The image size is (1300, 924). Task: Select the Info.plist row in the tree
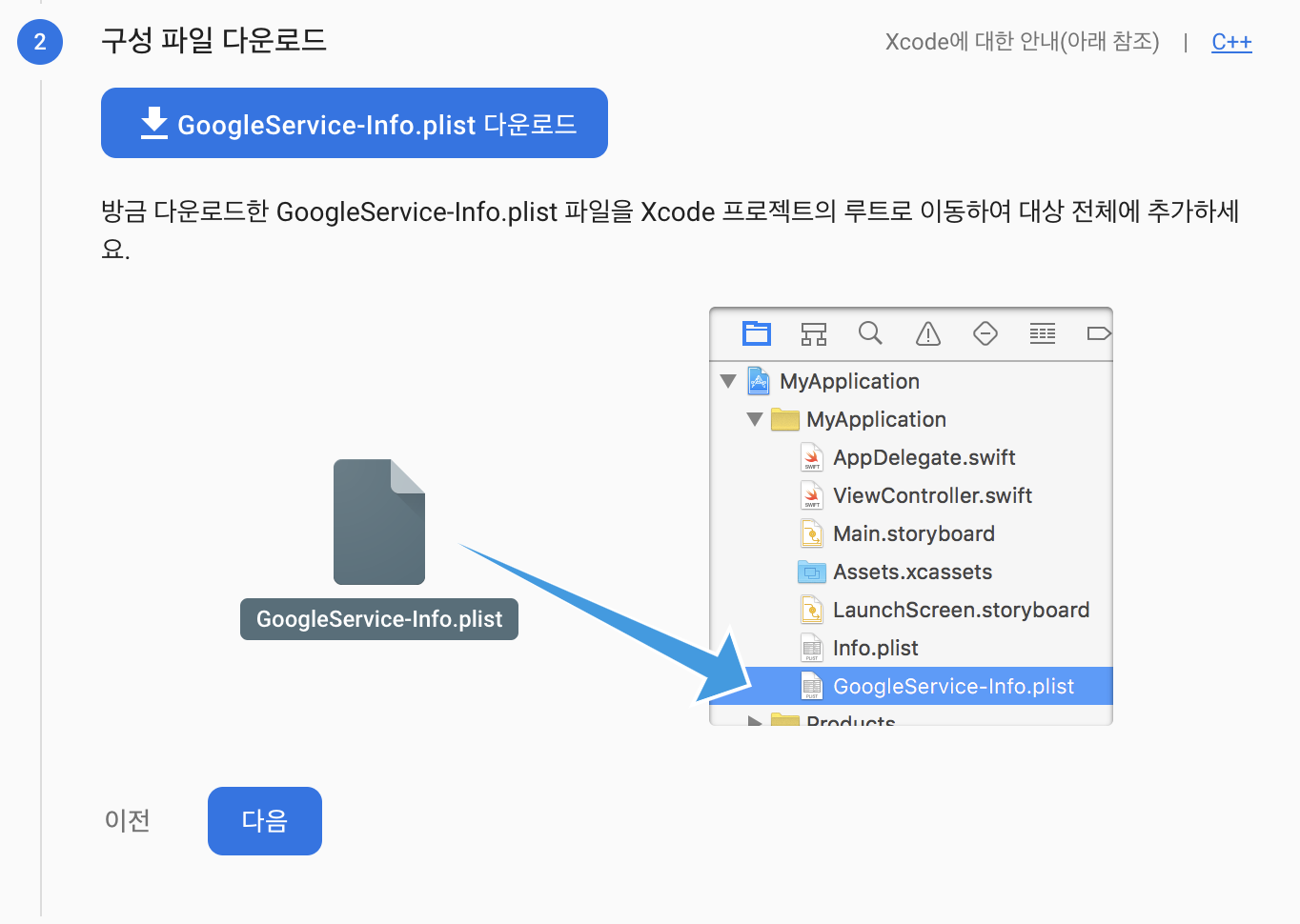(x=911, y=648)
